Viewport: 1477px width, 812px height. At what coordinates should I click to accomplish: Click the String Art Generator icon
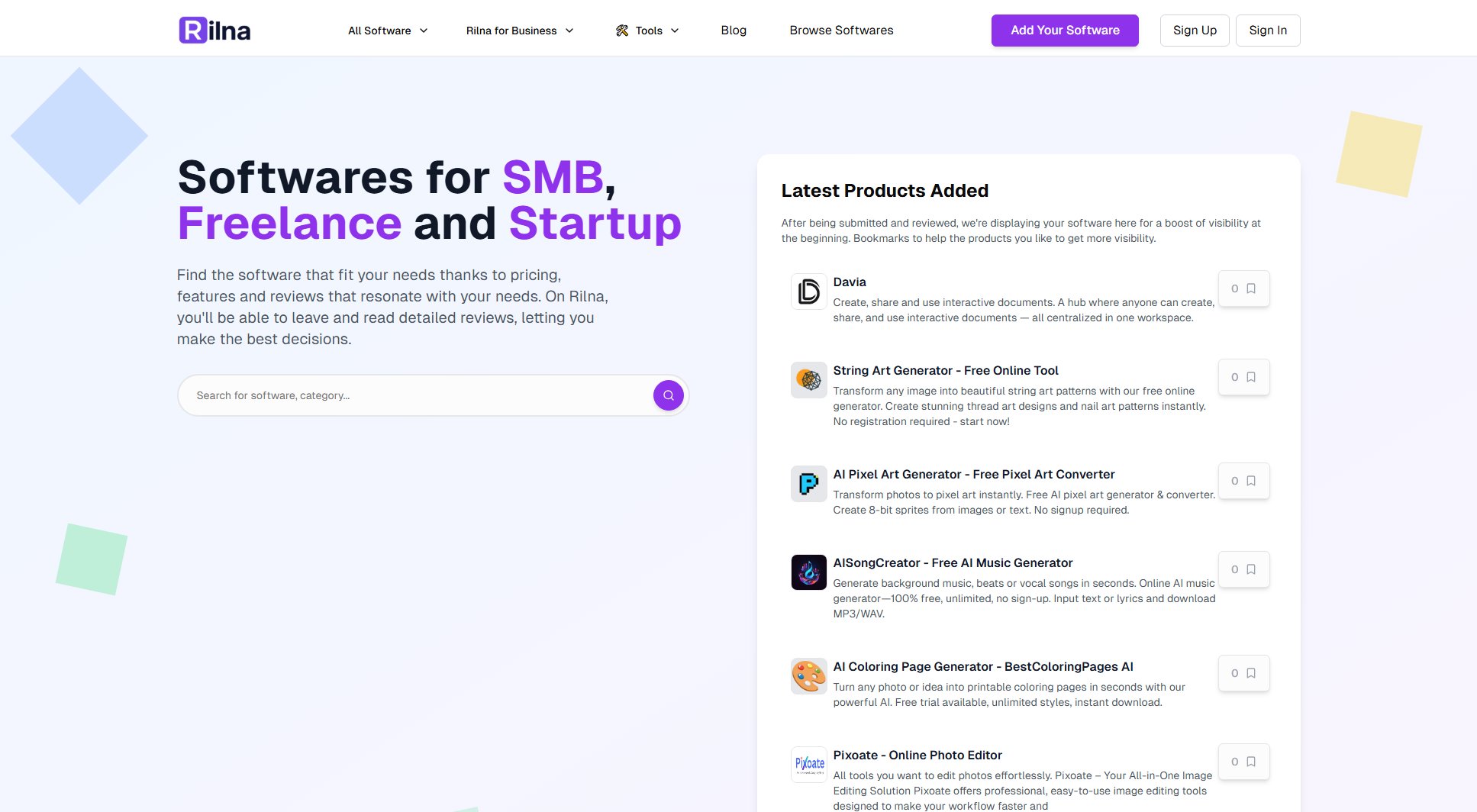pyautogui.click(x=808, y=380)
